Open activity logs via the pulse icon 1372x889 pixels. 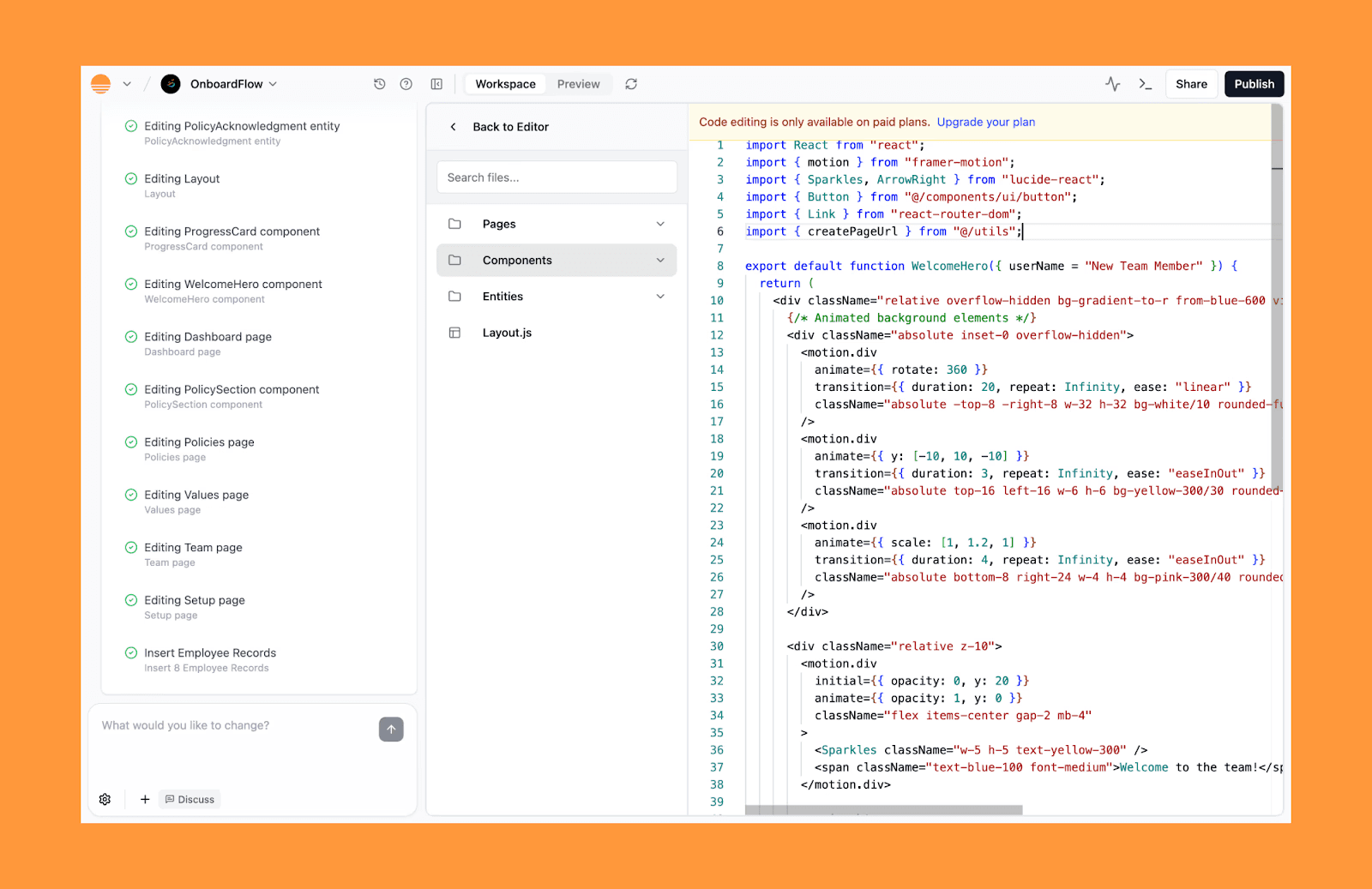point(1112,83)
